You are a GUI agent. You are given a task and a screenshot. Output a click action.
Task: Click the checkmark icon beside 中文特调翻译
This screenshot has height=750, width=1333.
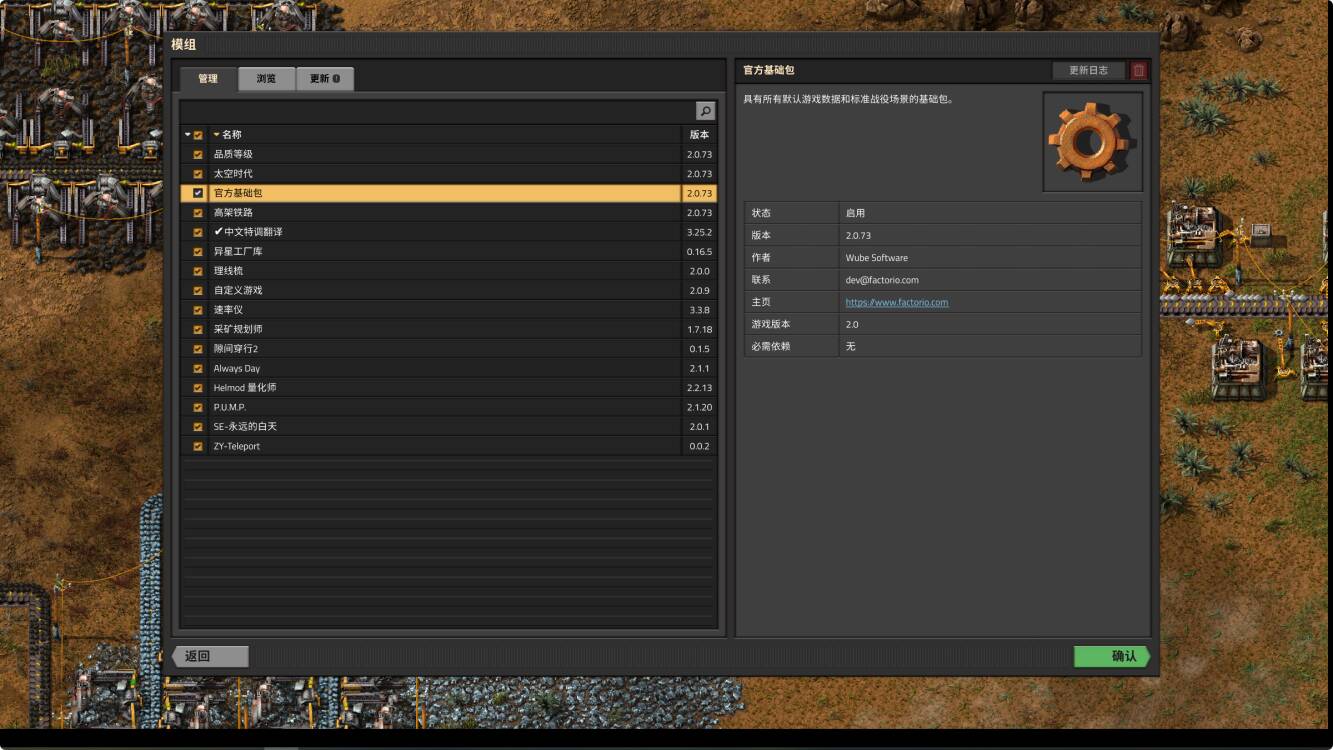(x=218, y=232)
